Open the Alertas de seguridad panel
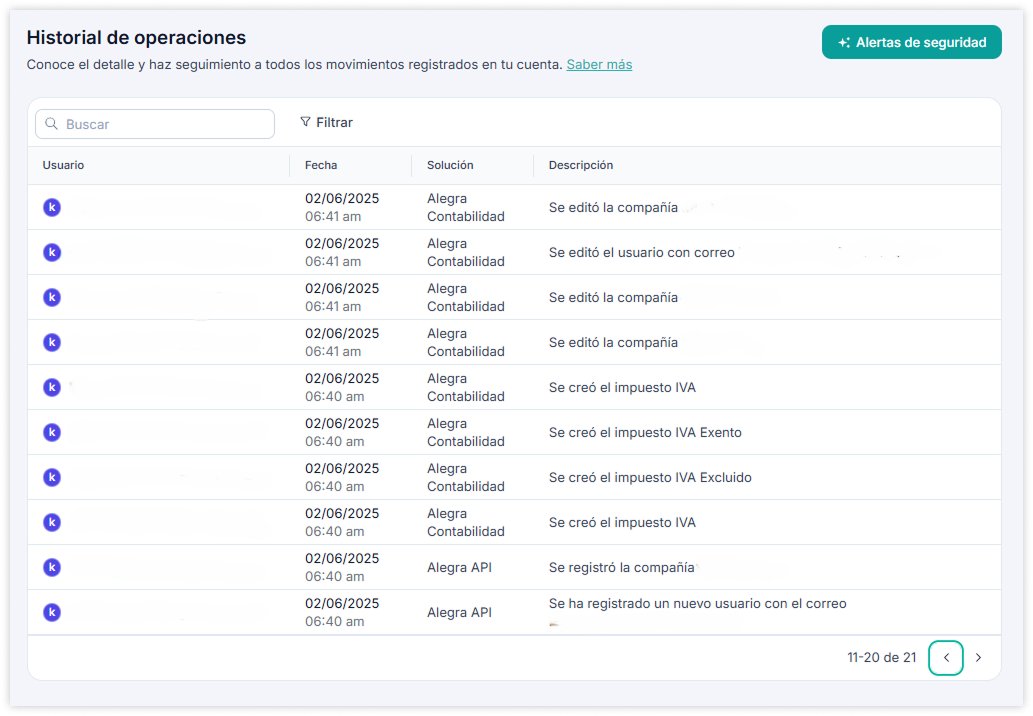This screenshot has width=1033, height=716. click(911, 42)
